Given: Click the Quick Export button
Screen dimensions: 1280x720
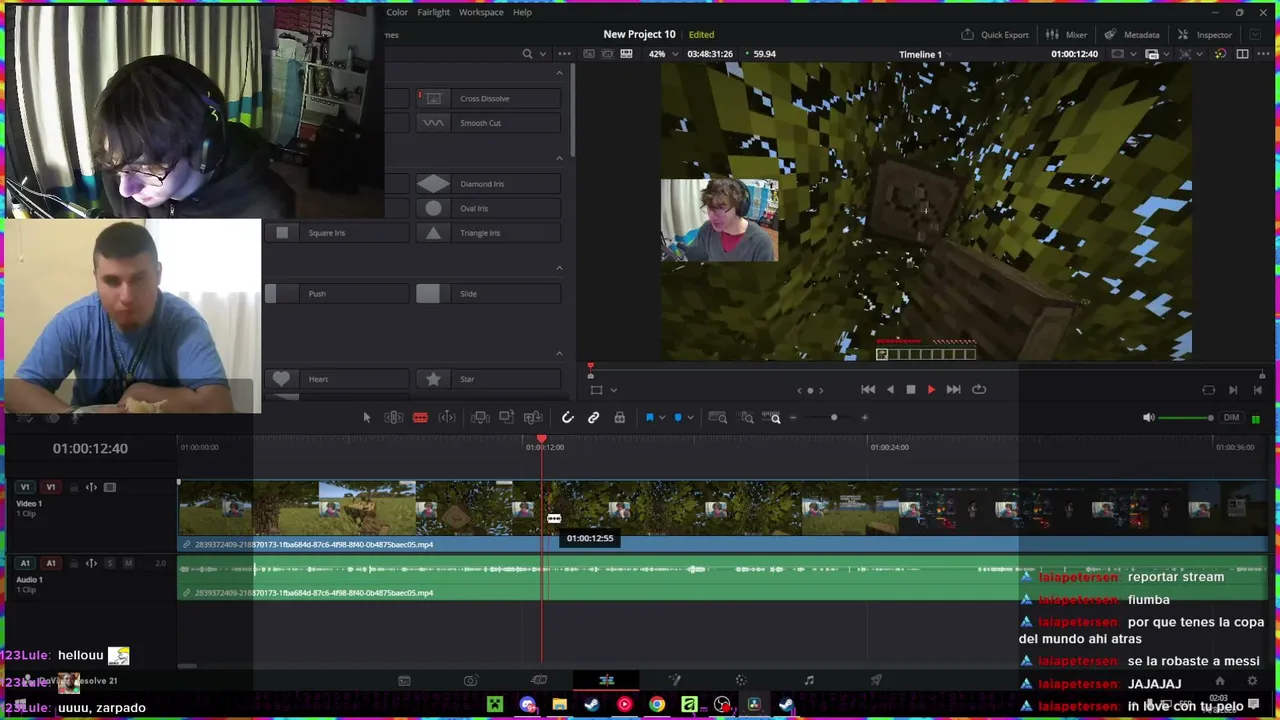Looking at the screenshot, I should click(x=995, y=35).
